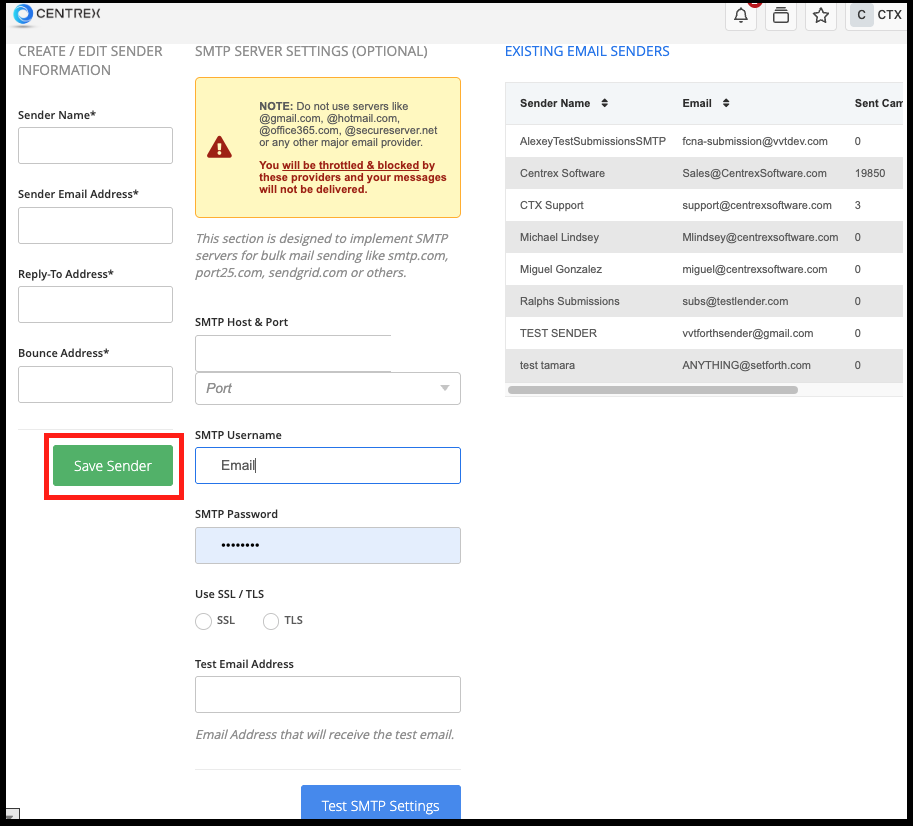
Task: Focus the Bounce Address field
Action: tap(95, 384)
